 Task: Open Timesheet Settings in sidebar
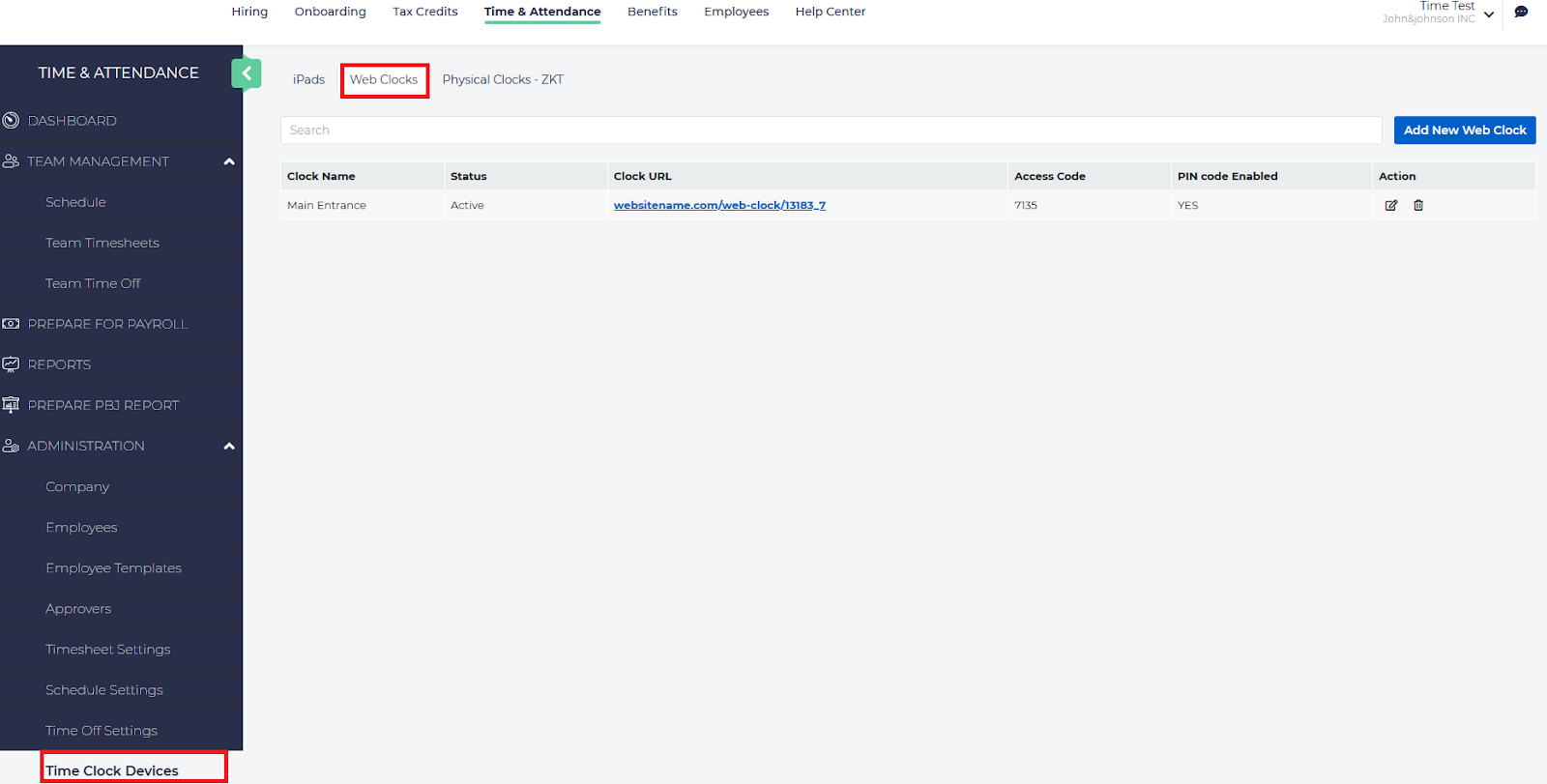[107, 650]
